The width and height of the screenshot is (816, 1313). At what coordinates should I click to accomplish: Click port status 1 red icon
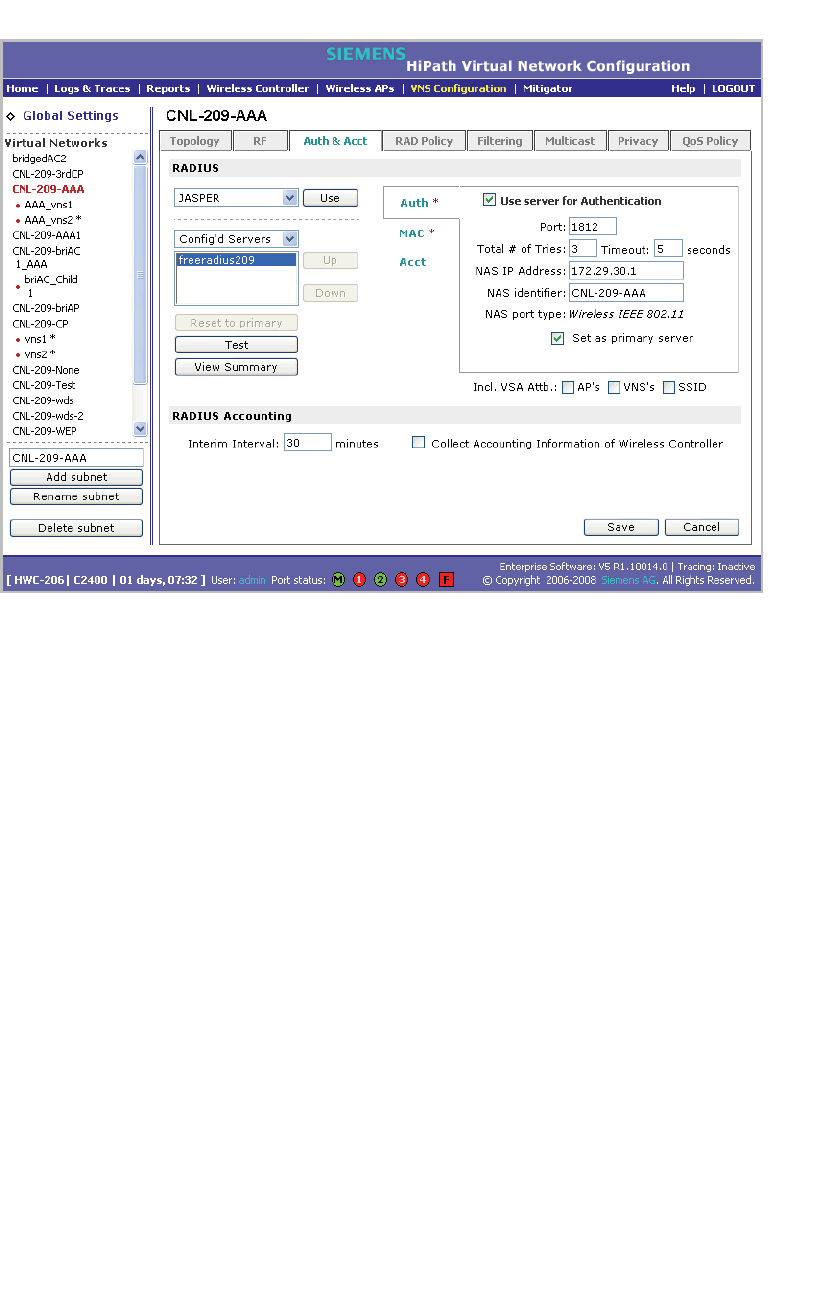[x=360, y=580]
